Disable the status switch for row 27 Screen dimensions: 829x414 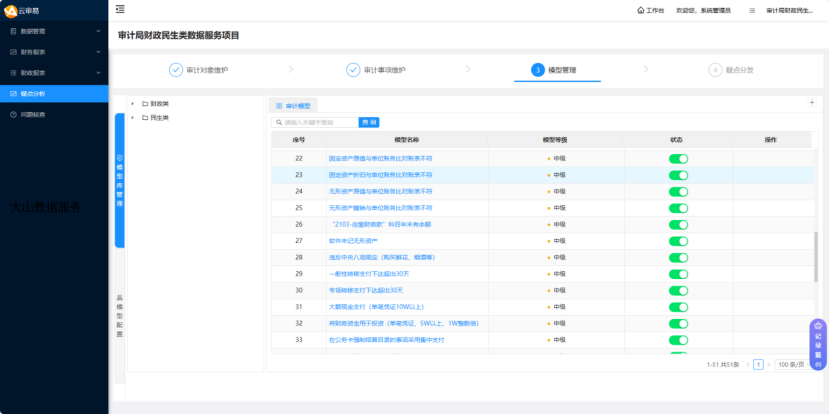[x=678, y=241]
